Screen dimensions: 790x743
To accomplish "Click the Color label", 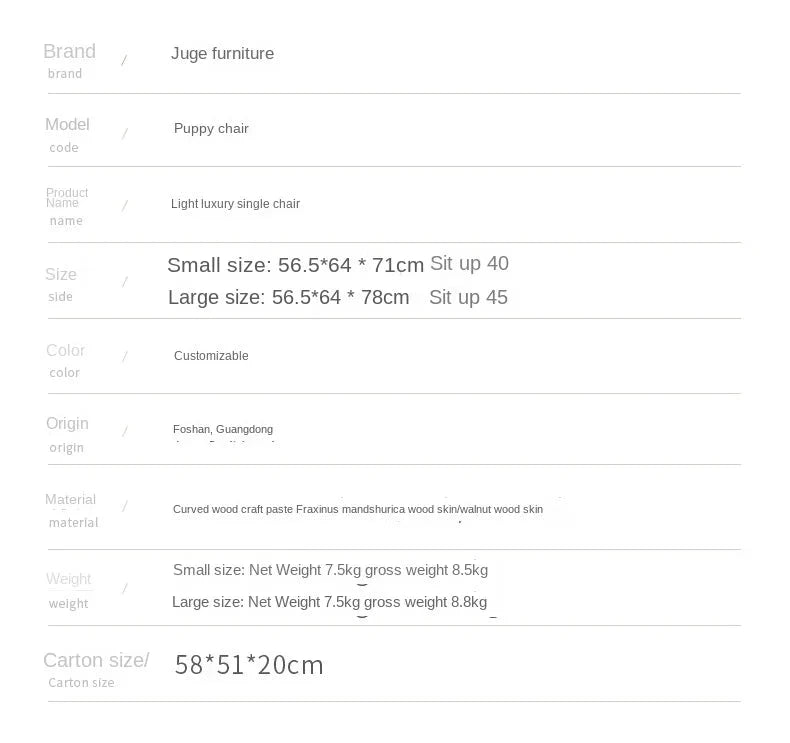I will pos(65,350).
